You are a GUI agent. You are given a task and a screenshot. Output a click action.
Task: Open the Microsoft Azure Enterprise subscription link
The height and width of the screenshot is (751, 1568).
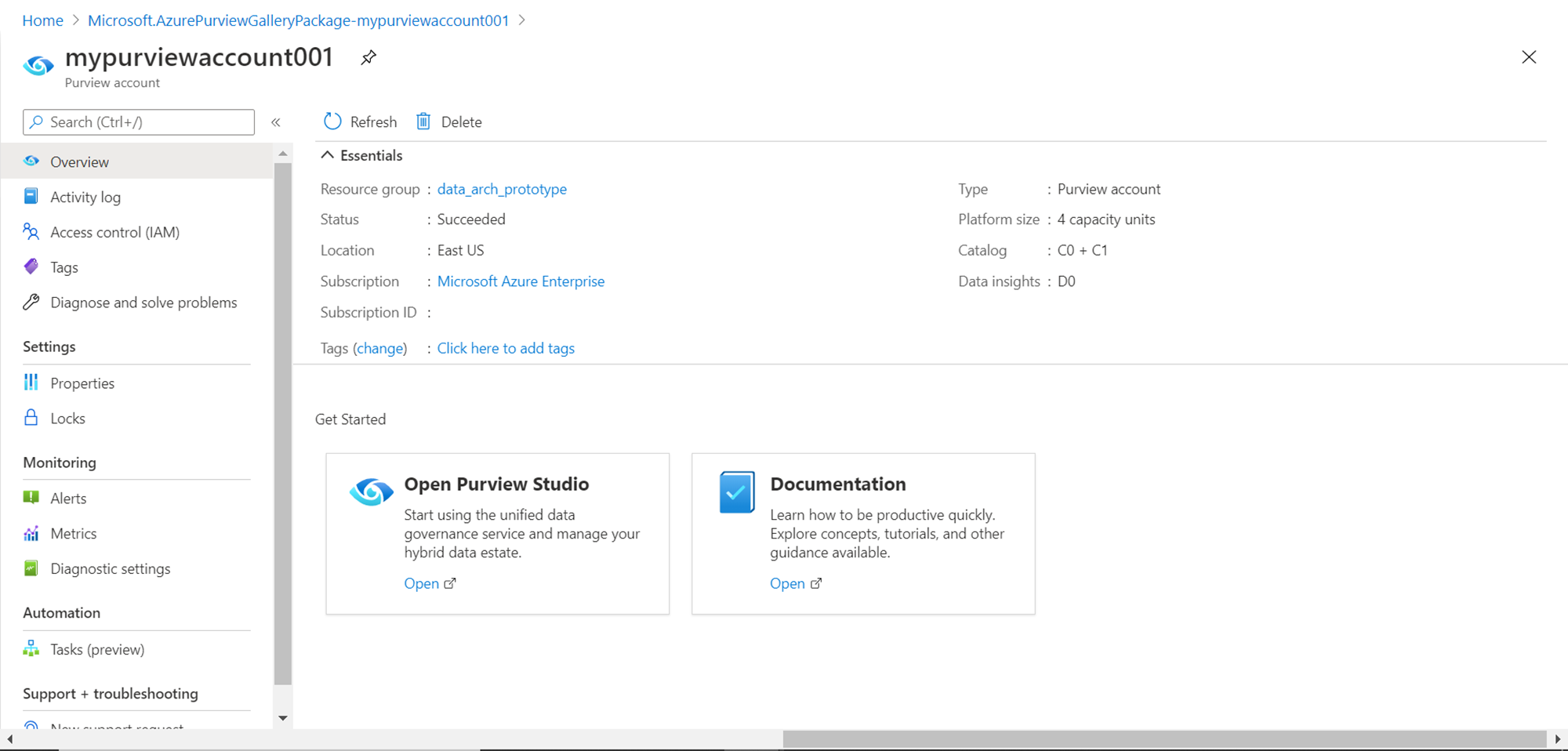pyautogui.click(x=521, y=281)
